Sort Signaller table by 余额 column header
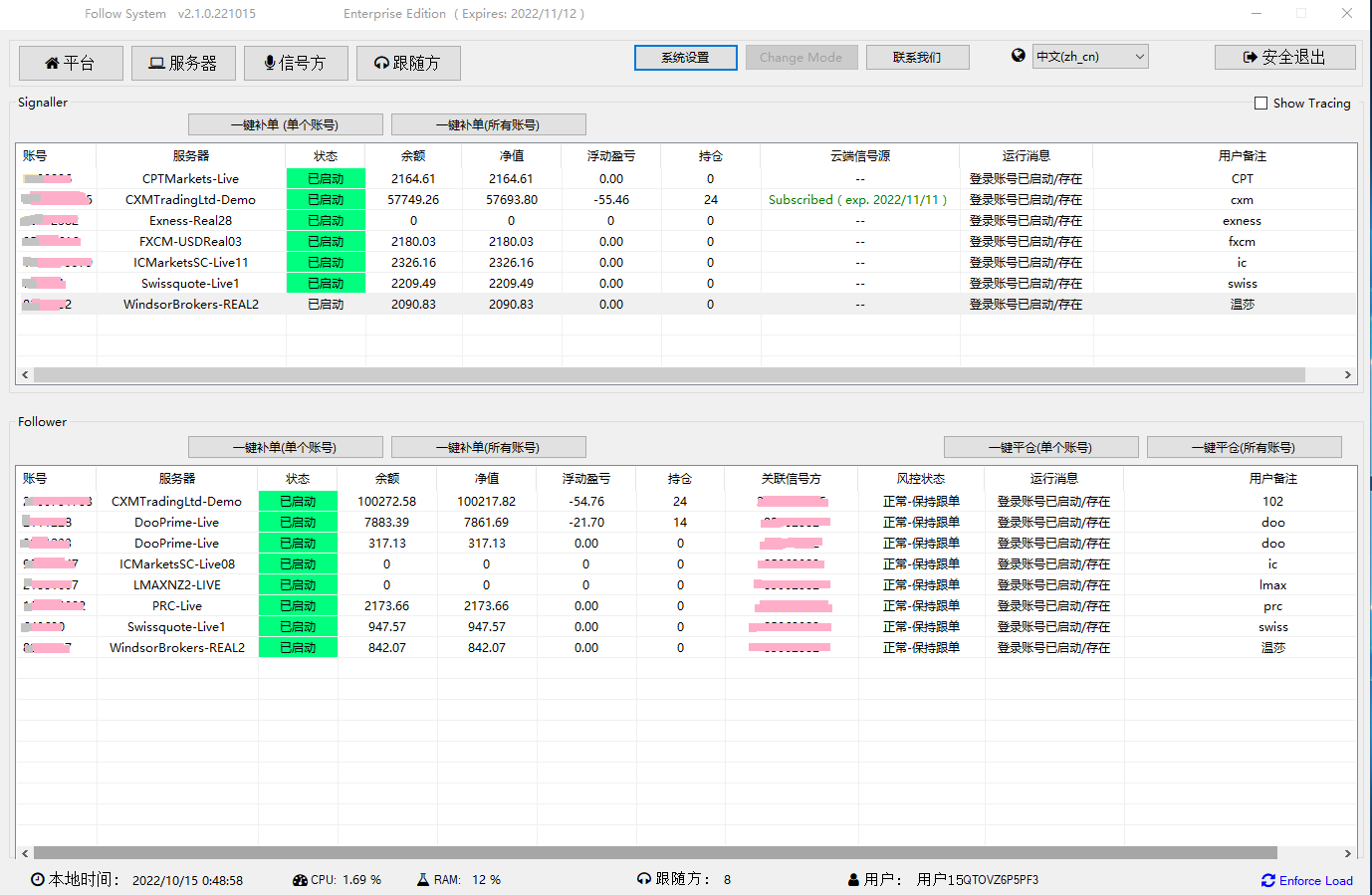1372x895 pixels. pos(413,156)
